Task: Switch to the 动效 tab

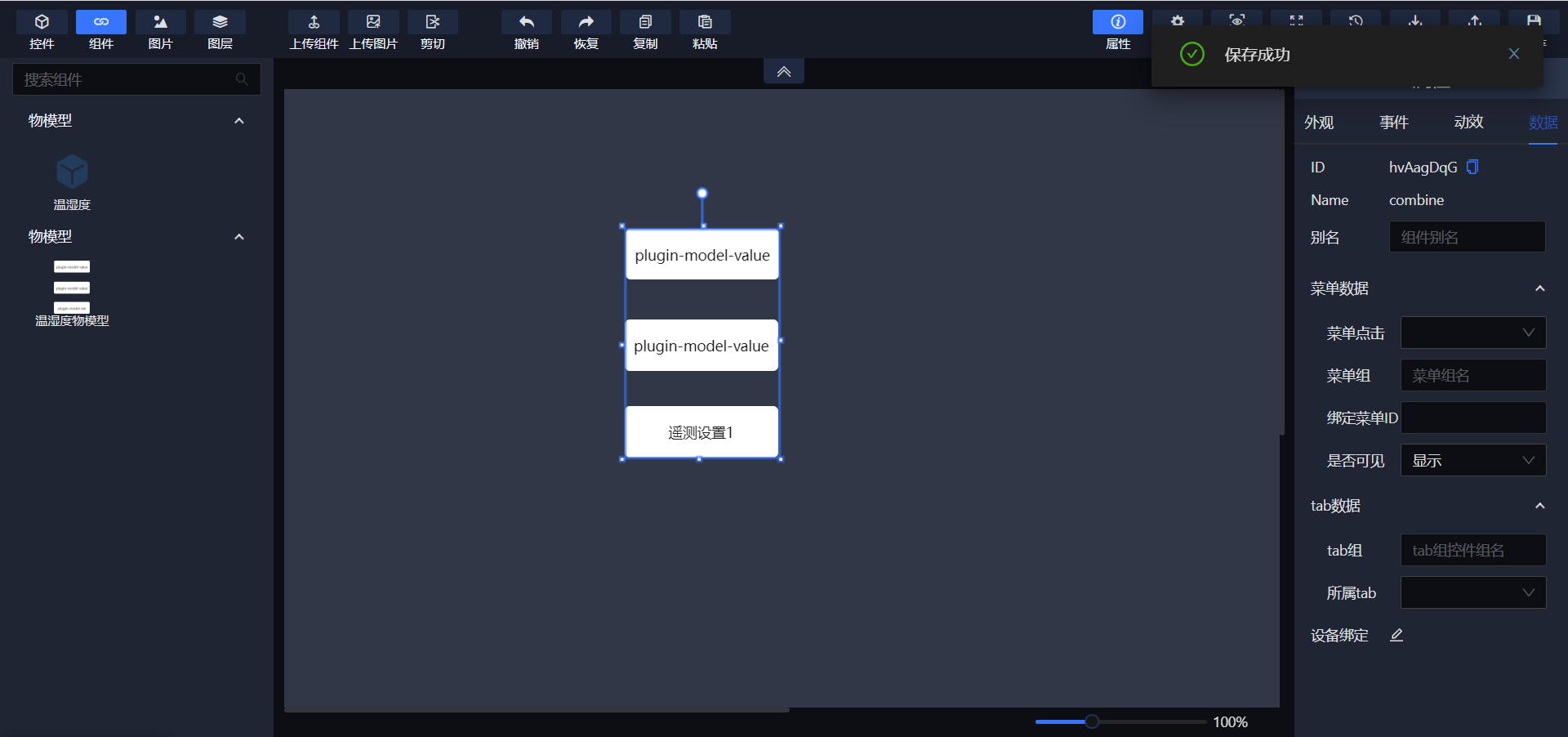Action: click(1468, 122)
